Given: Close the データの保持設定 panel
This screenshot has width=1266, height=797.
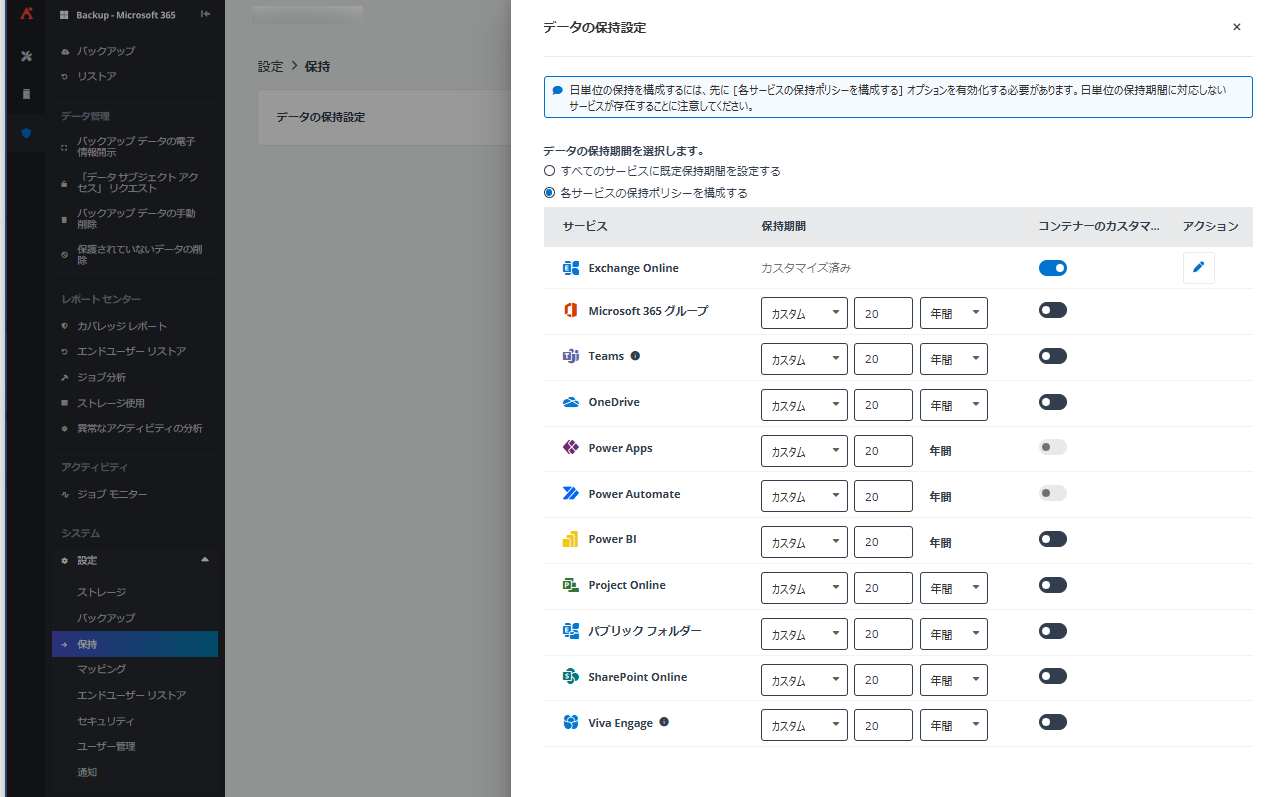Looking at the screenshot, I should tap(1237, 27).
